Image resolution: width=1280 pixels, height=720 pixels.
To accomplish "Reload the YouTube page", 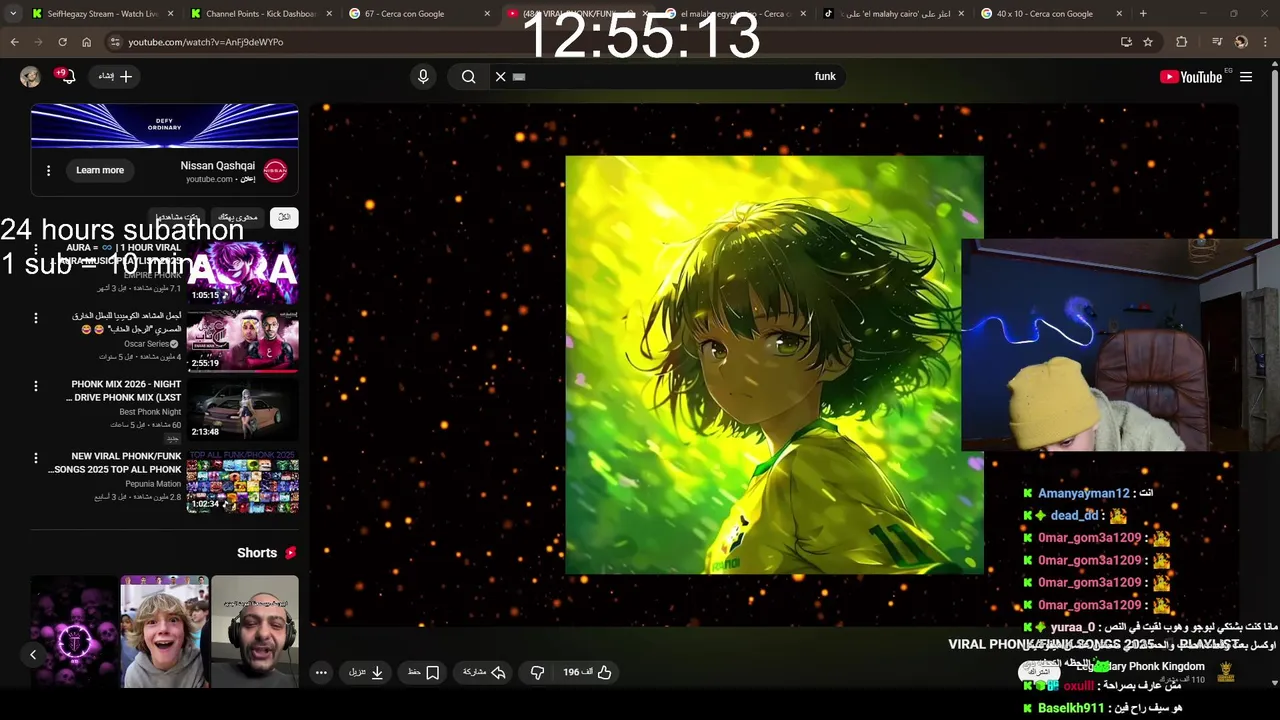I will (x=62, y=42).
